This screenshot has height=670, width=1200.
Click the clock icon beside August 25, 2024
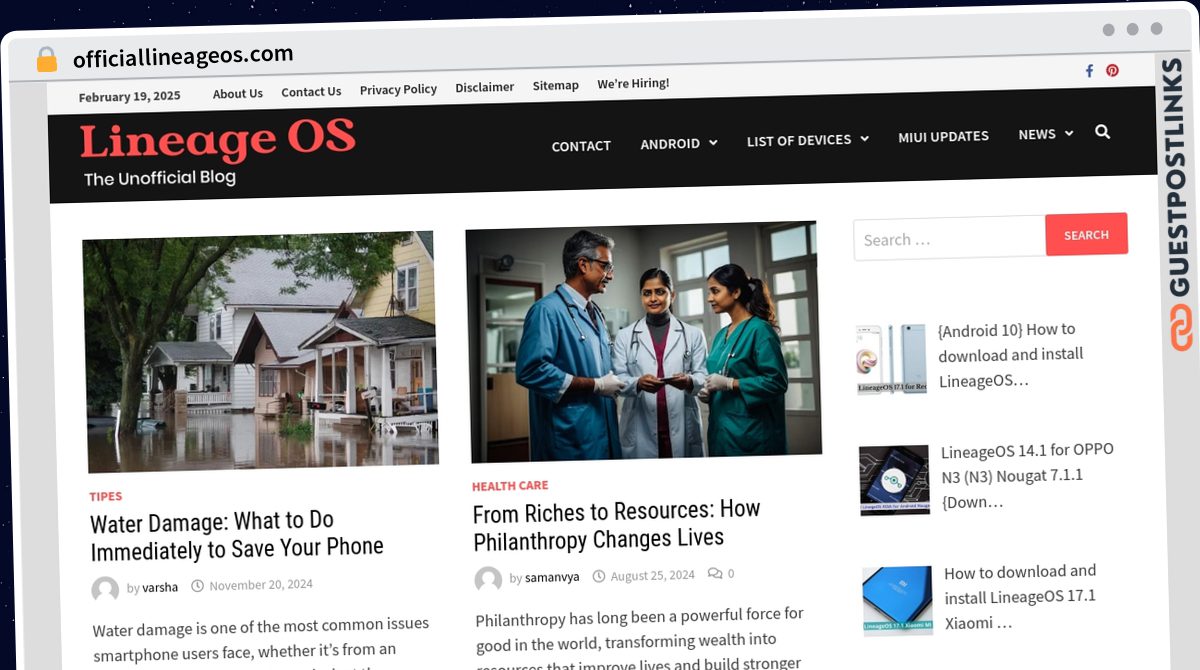[x=599, y=576]
